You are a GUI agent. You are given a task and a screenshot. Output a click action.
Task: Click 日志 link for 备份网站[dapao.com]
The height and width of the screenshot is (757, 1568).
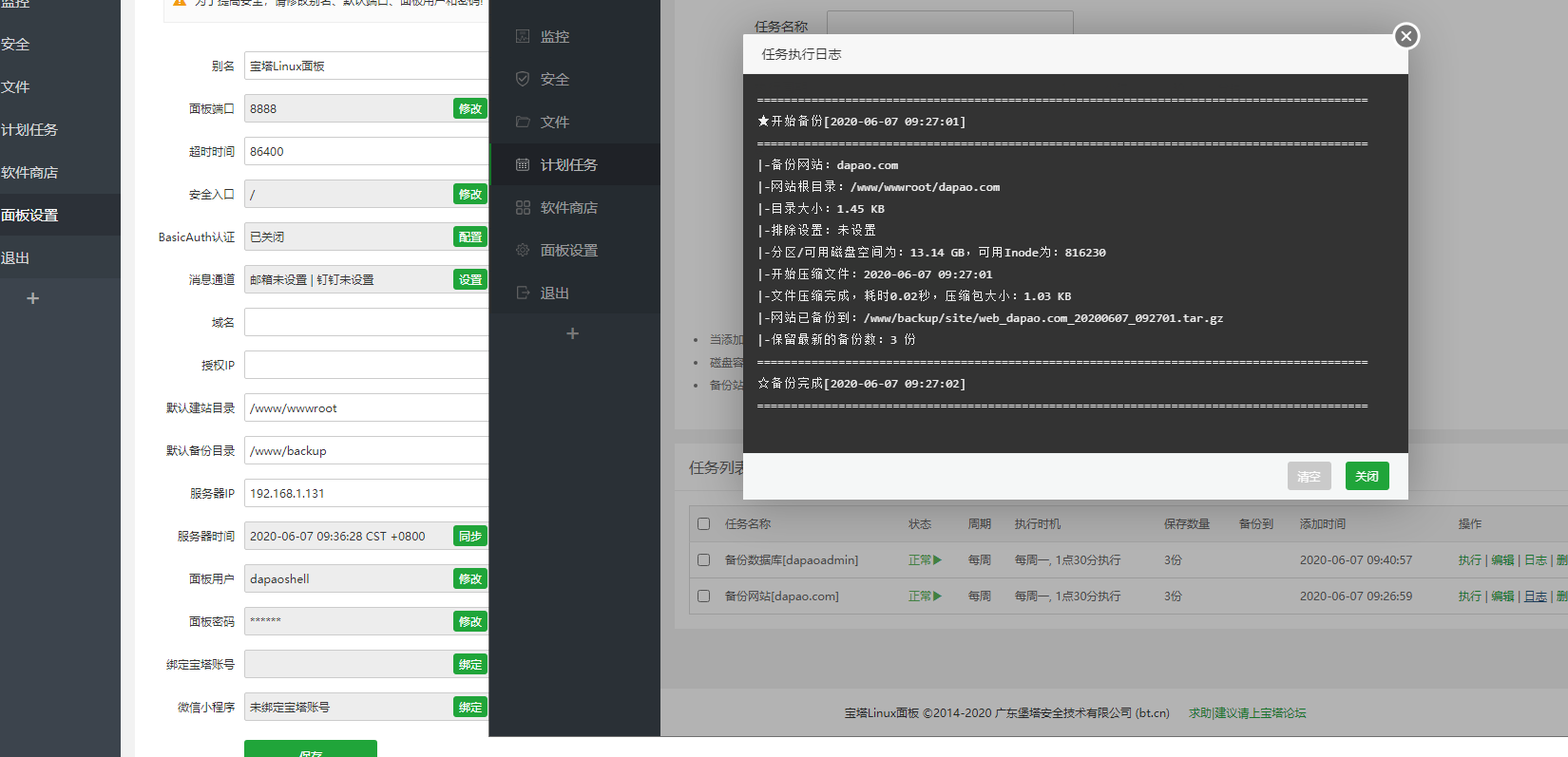click(x=1536, y=596)
